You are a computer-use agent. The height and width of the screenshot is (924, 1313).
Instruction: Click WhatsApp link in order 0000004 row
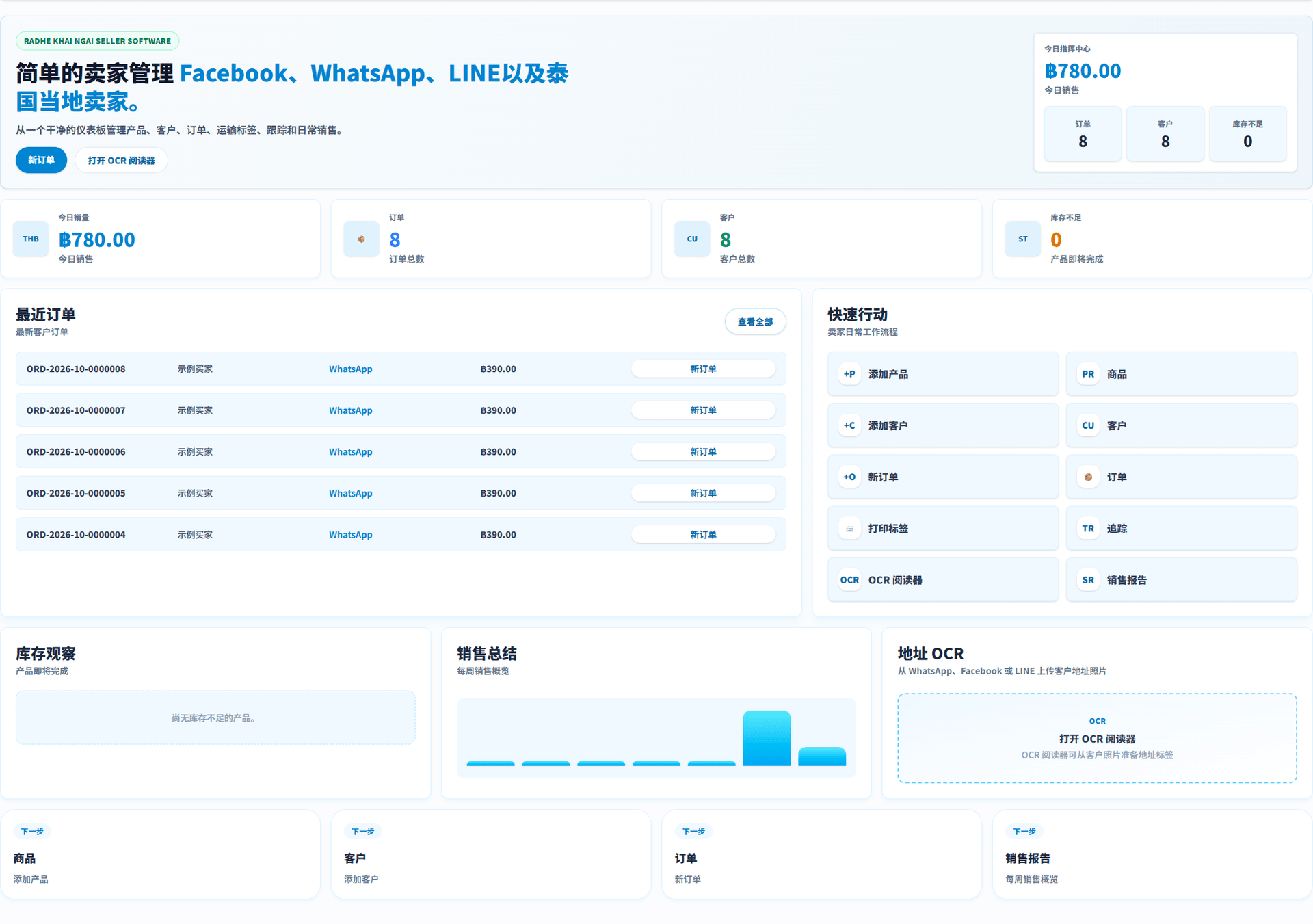[351, 535]
